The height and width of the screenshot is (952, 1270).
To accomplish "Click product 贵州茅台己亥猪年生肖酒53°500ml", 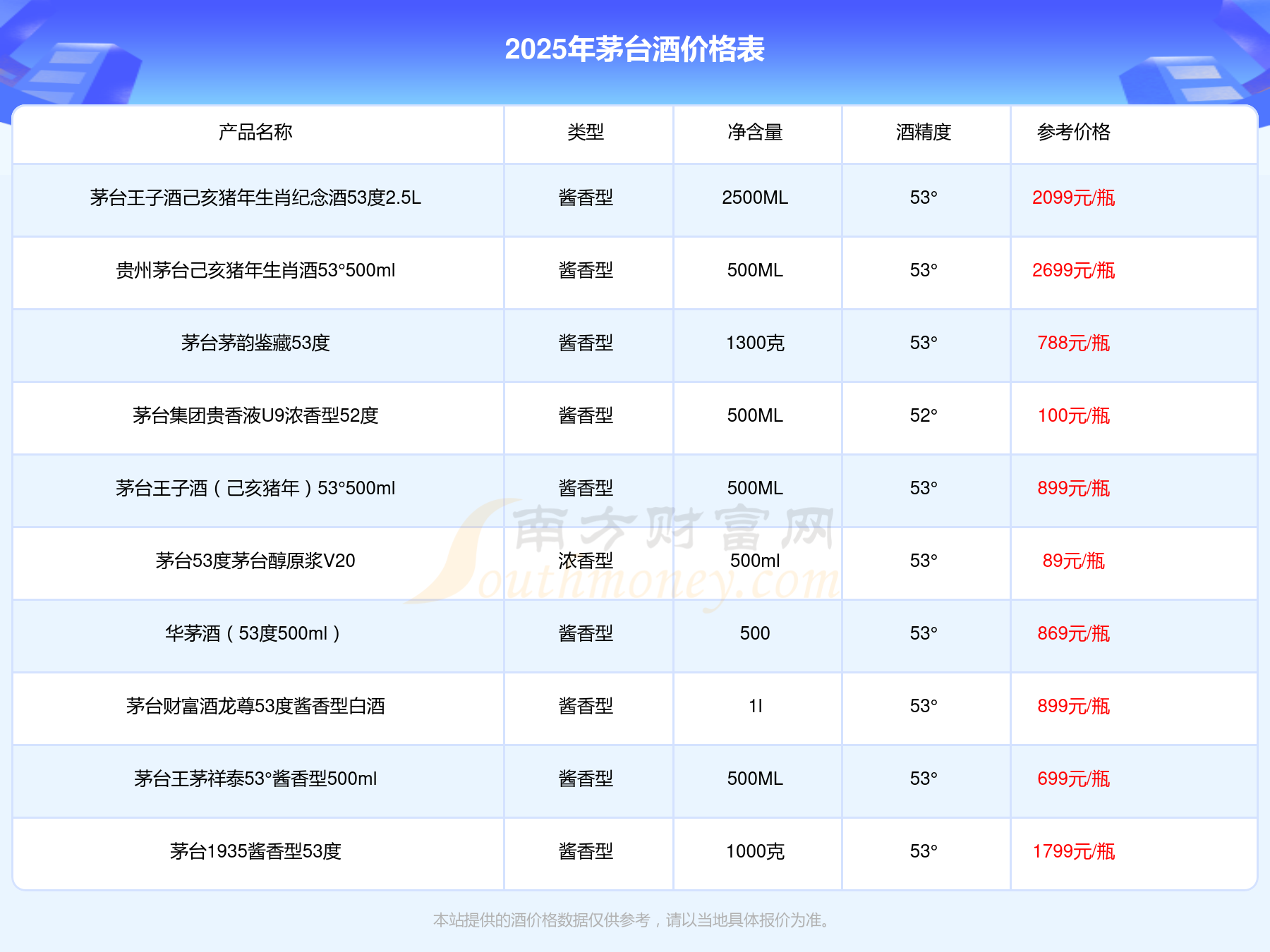I will click(255, 270).
